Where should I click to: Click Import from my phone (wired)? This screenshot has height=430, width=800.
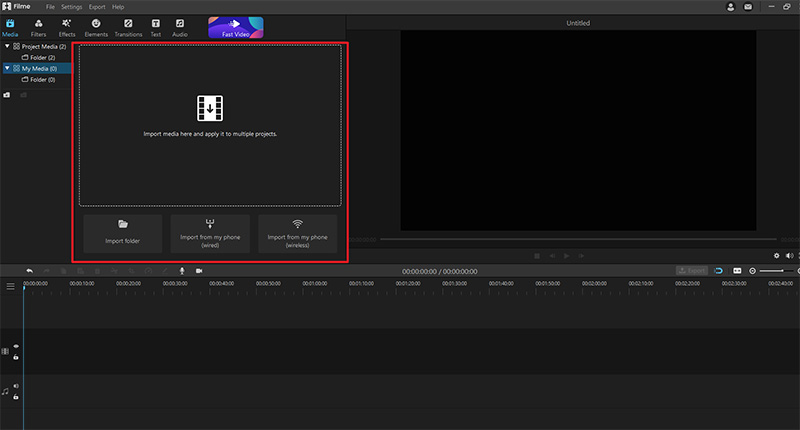tap(210, 234)
